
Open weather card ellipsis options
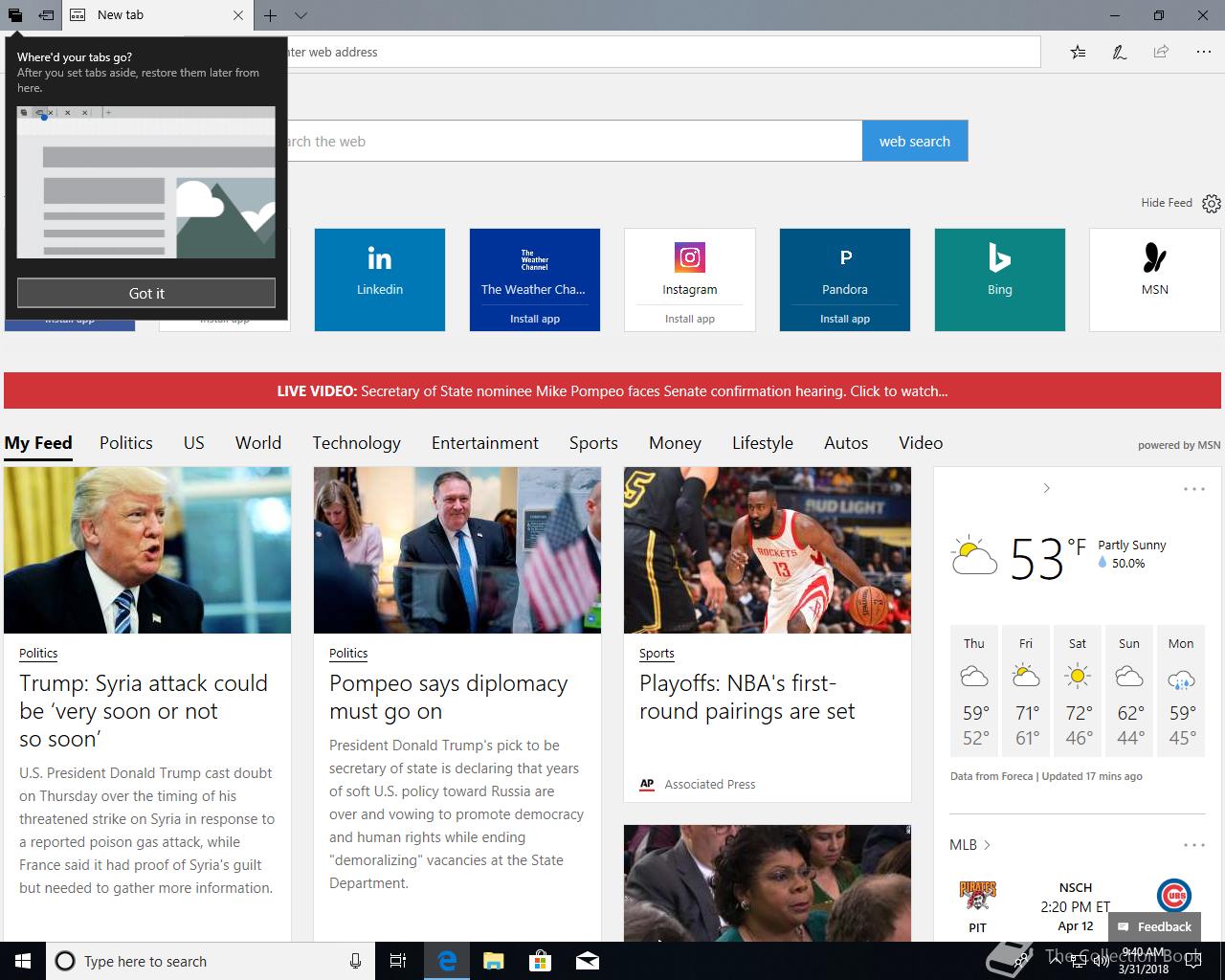pyautogui.click(x=1193, y=489)
